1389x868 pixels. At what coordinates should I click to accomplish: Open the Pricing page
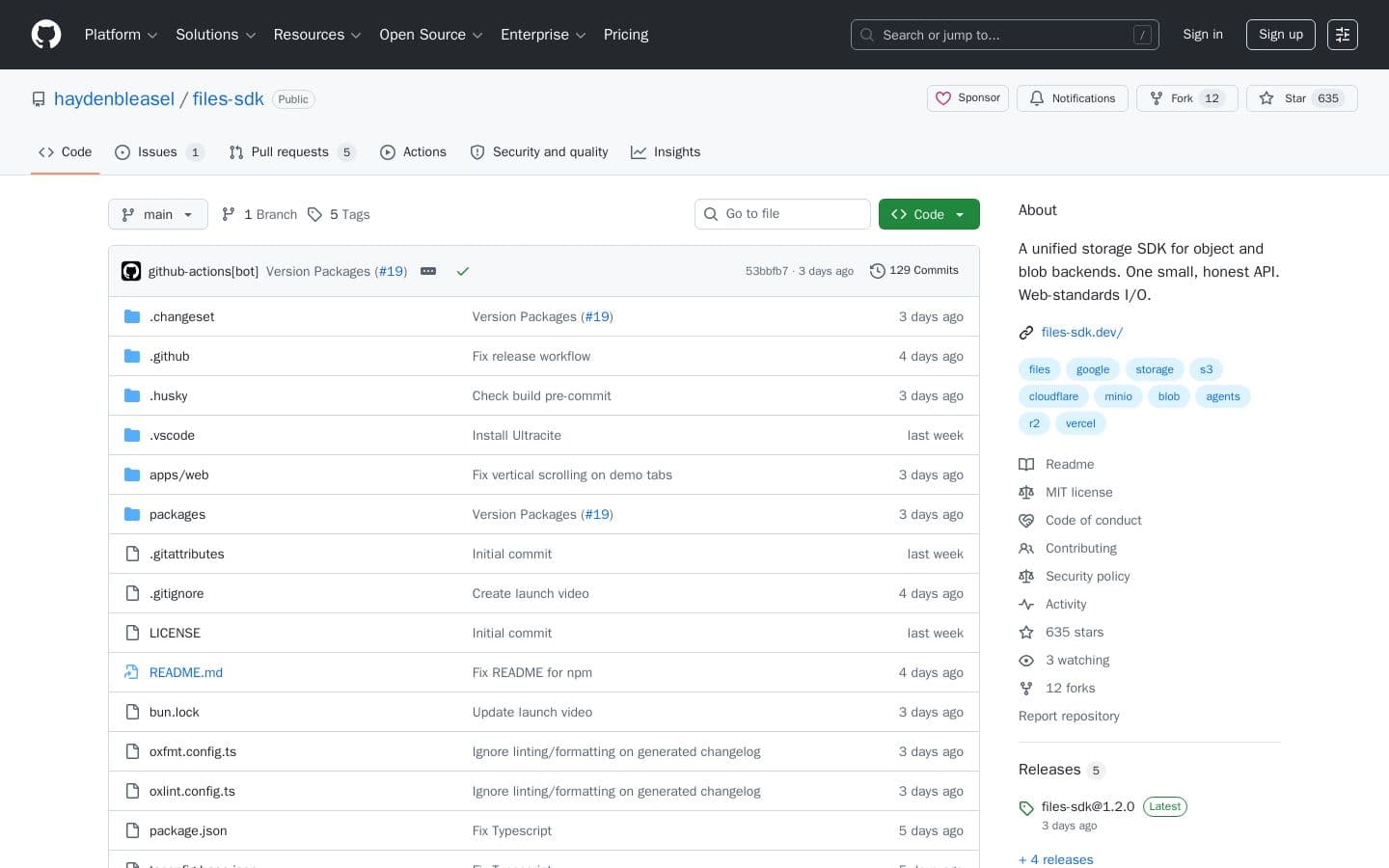coord(626,35)
